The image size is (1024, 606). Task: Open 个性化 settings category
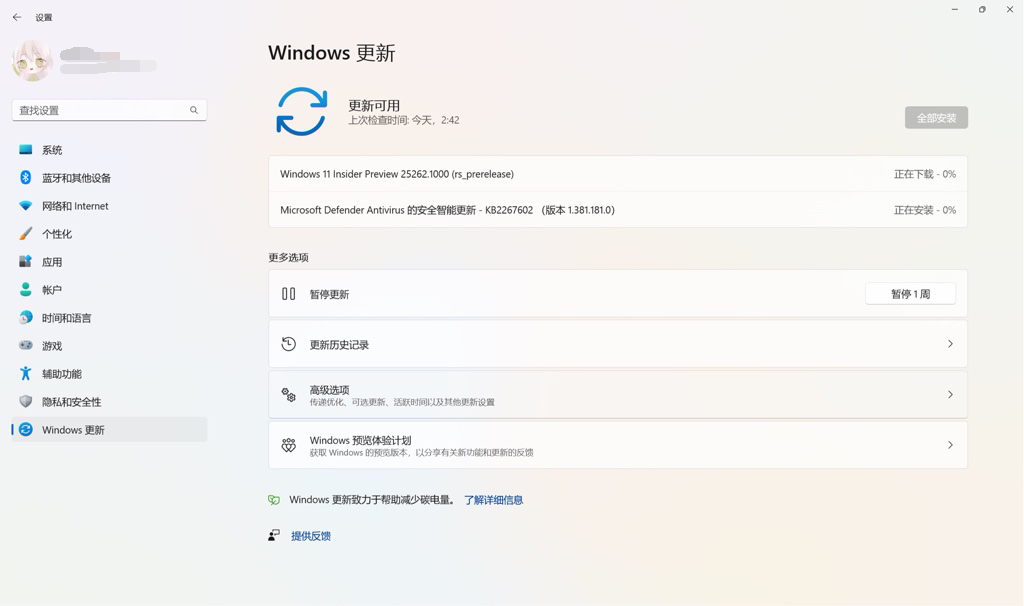(109, 234)
